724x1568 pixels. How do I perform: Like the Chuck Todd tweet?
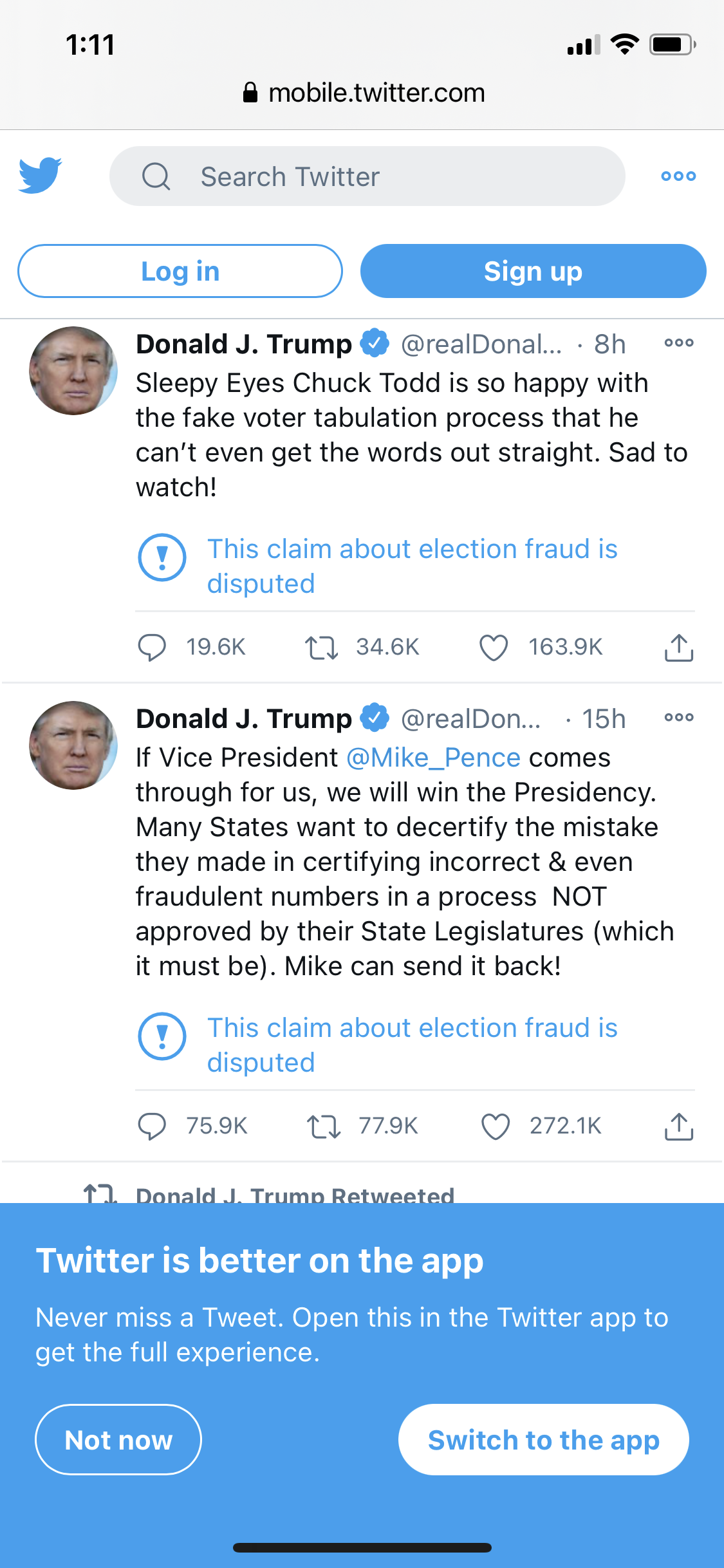[494, 648]
